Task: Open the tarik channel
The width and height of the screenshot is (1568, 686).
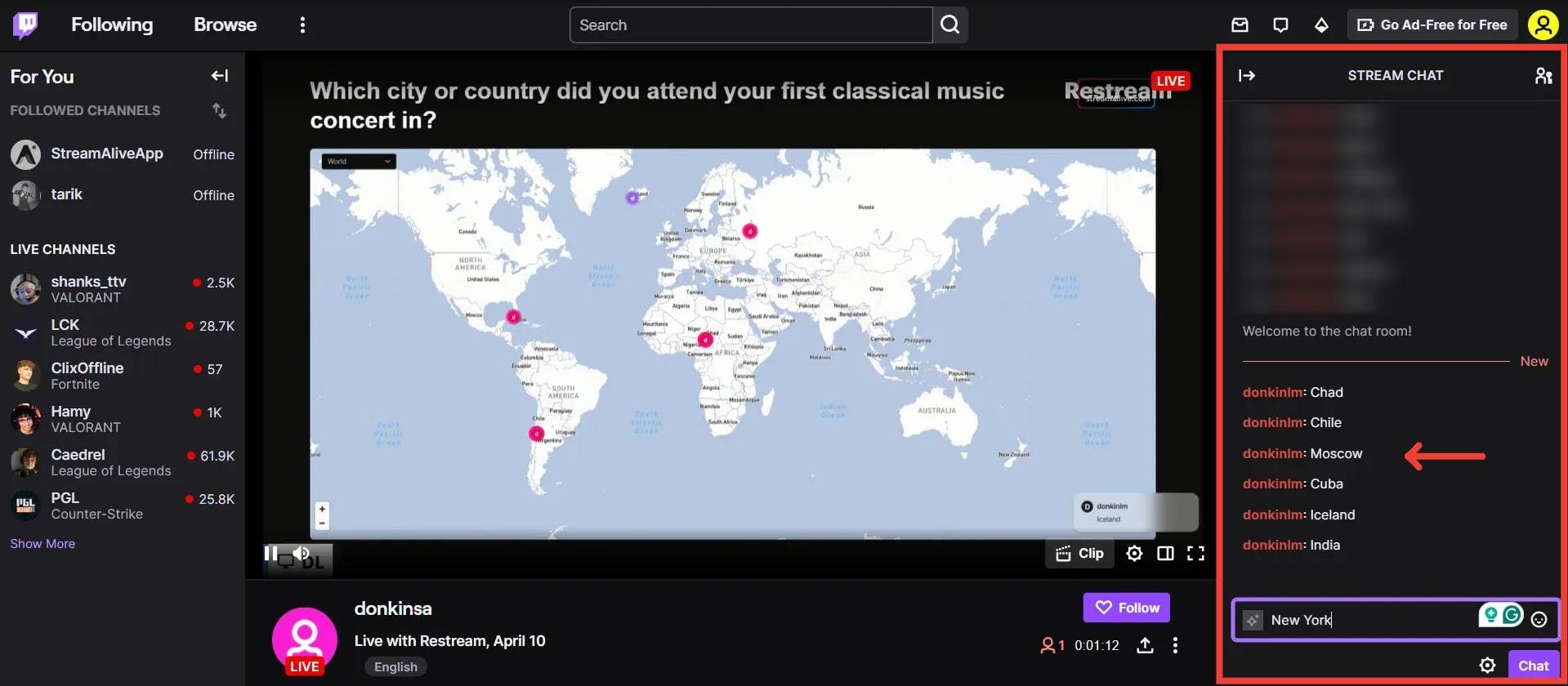Action: tap(123, 195)
